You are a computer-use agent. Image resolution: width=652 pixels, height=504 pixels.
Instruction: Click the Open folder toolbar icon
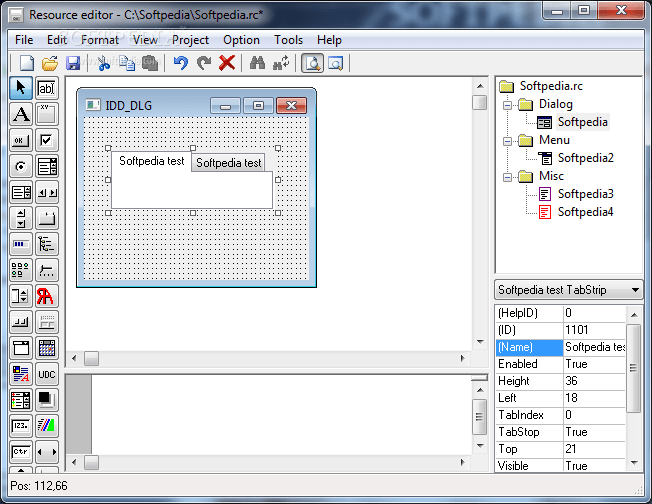pyautogui.click(x=50, y=63)
